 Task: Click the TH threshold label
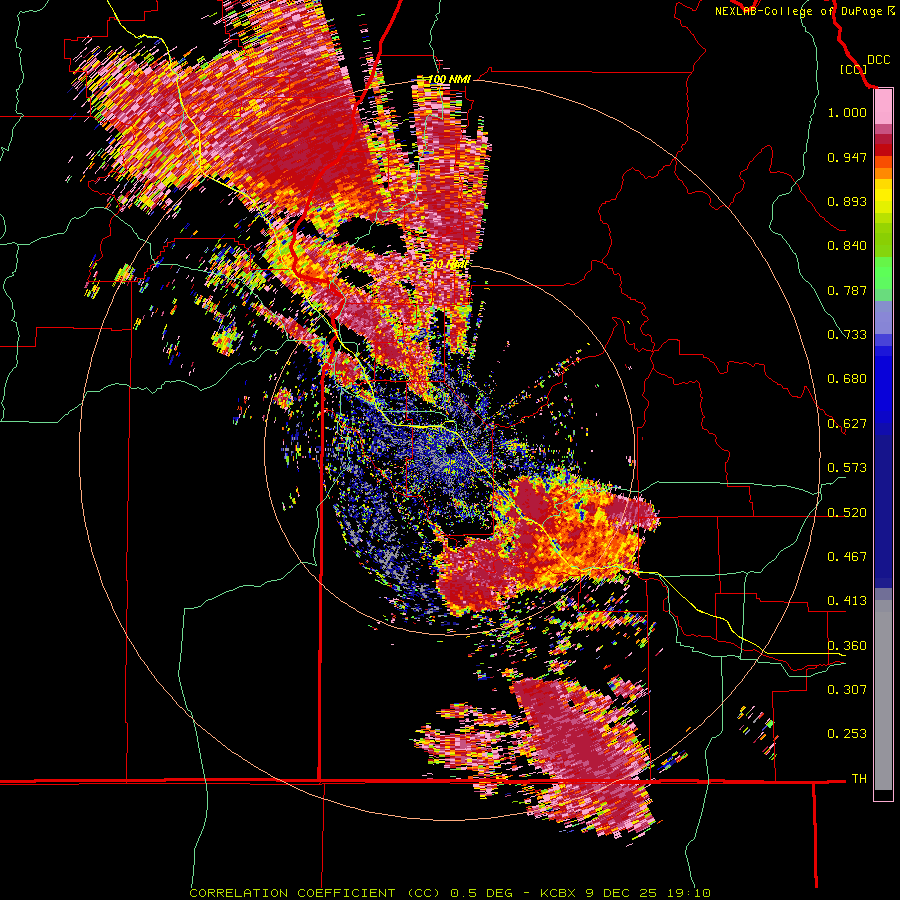(x=859, y=779)
